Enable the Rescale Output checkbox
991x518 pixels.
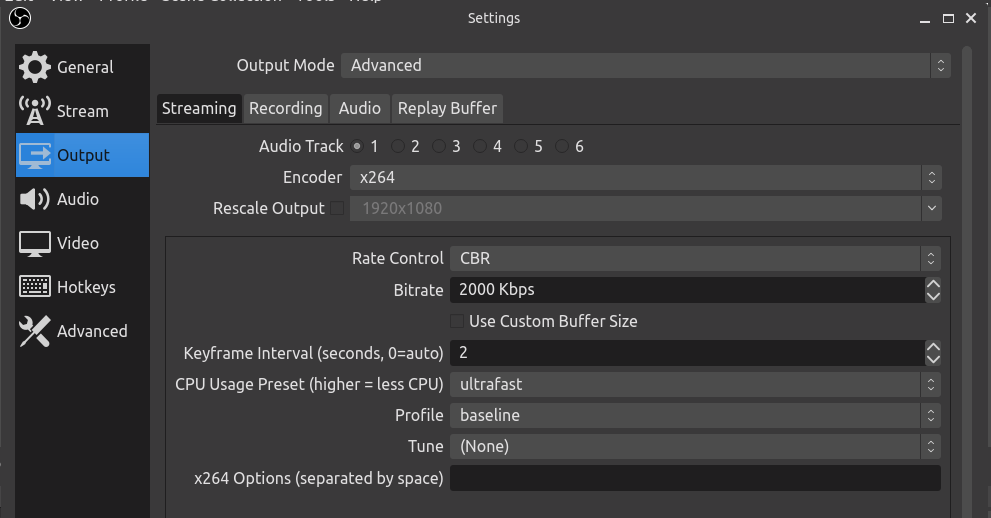tap(338, 209)
